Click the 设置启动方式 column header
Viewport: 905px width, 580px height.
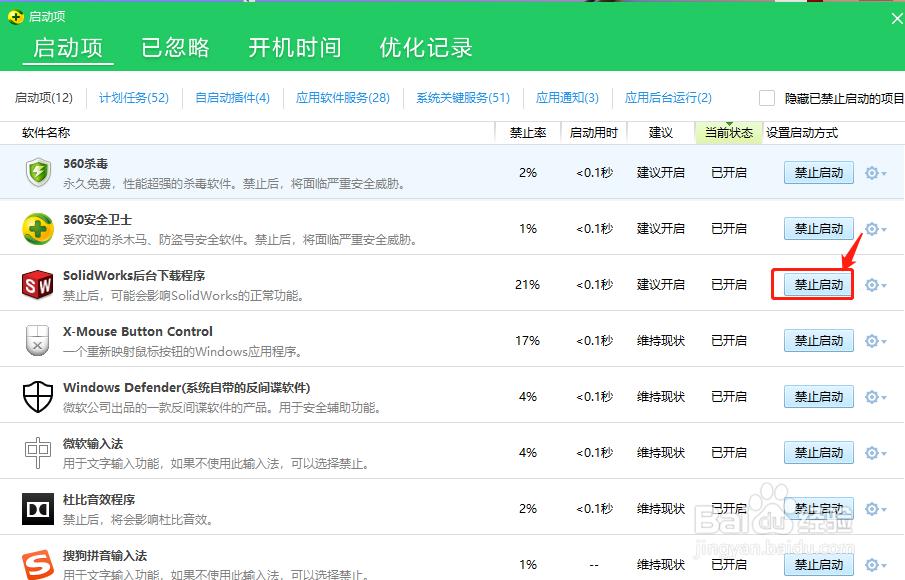[802, 133]
